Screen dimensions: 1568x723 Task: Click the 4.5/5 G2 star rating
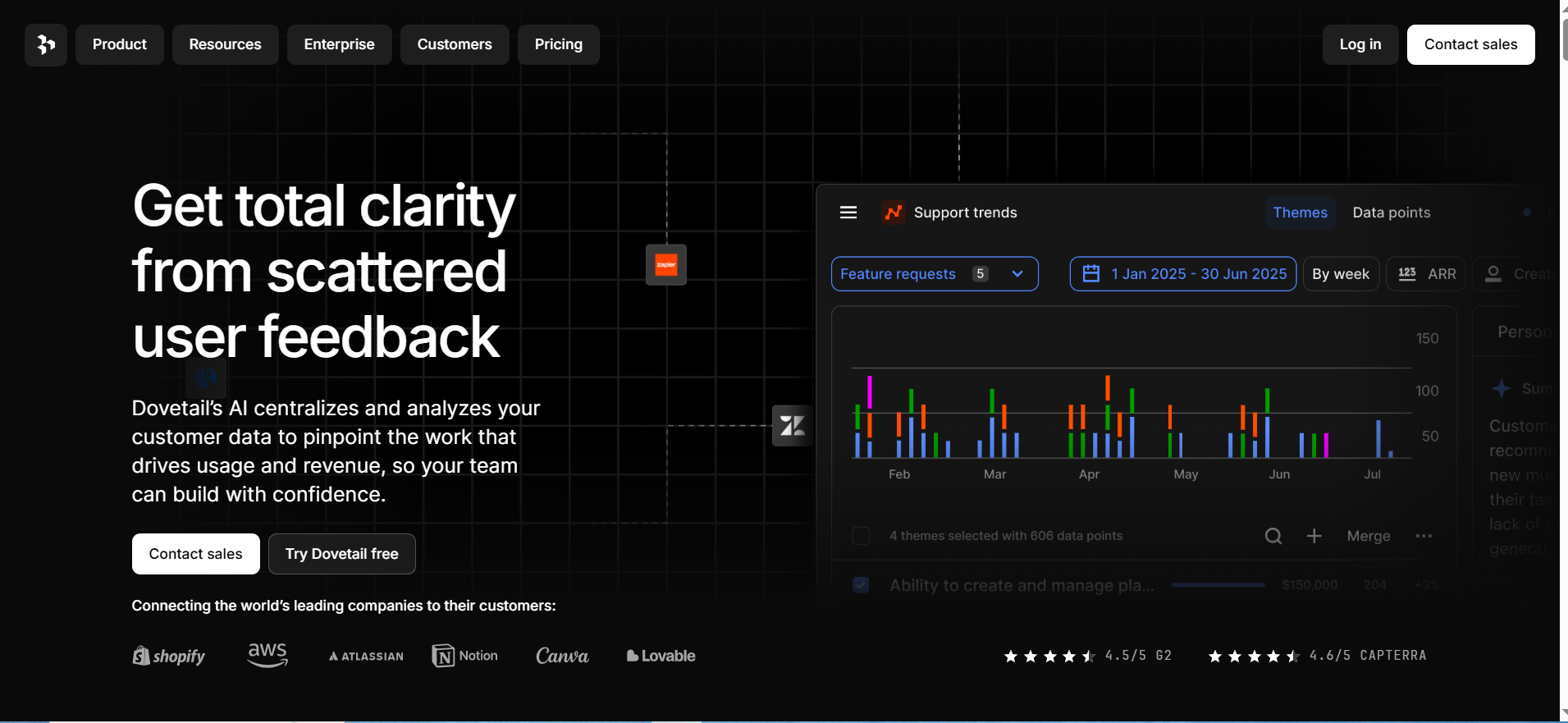[1088, 656]
